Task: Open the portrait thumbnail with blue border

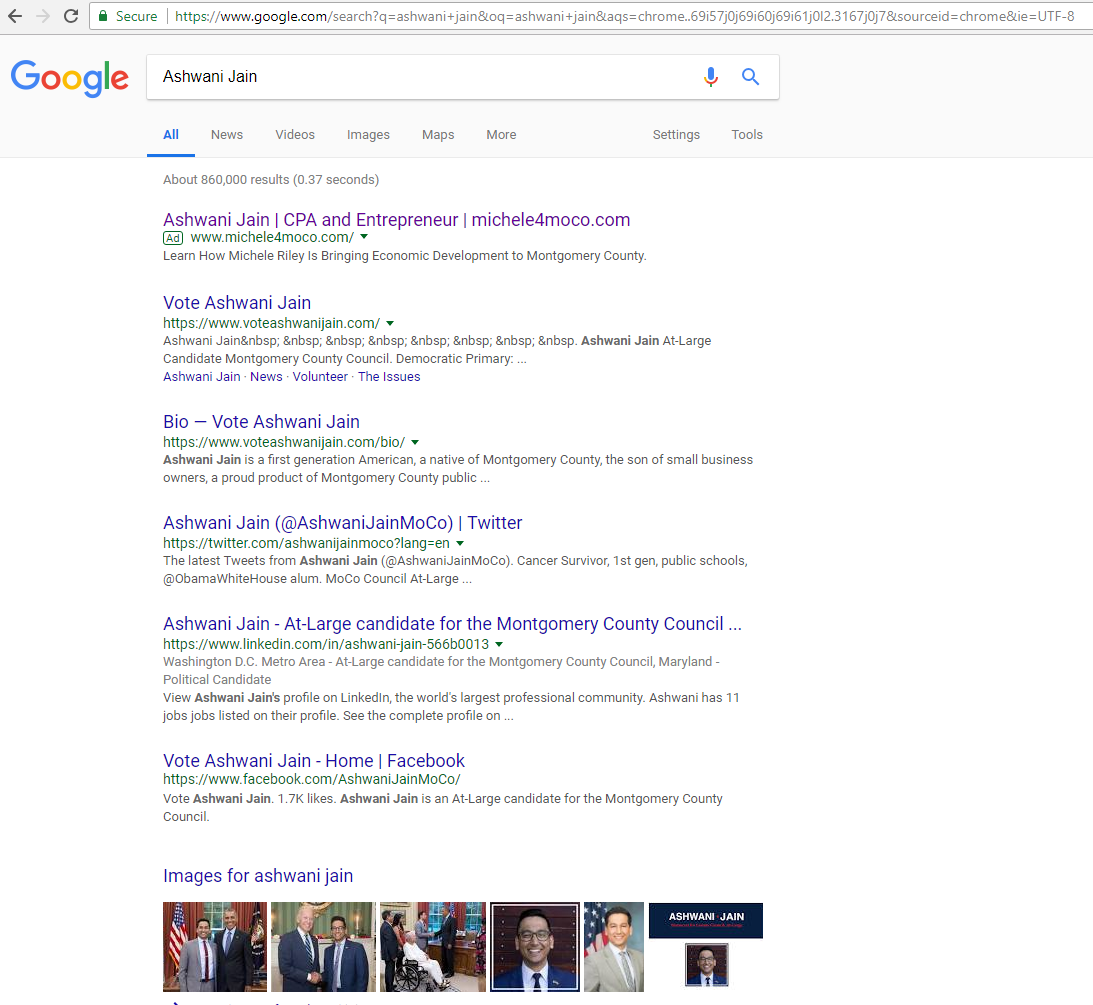Action: click(535, 946)
